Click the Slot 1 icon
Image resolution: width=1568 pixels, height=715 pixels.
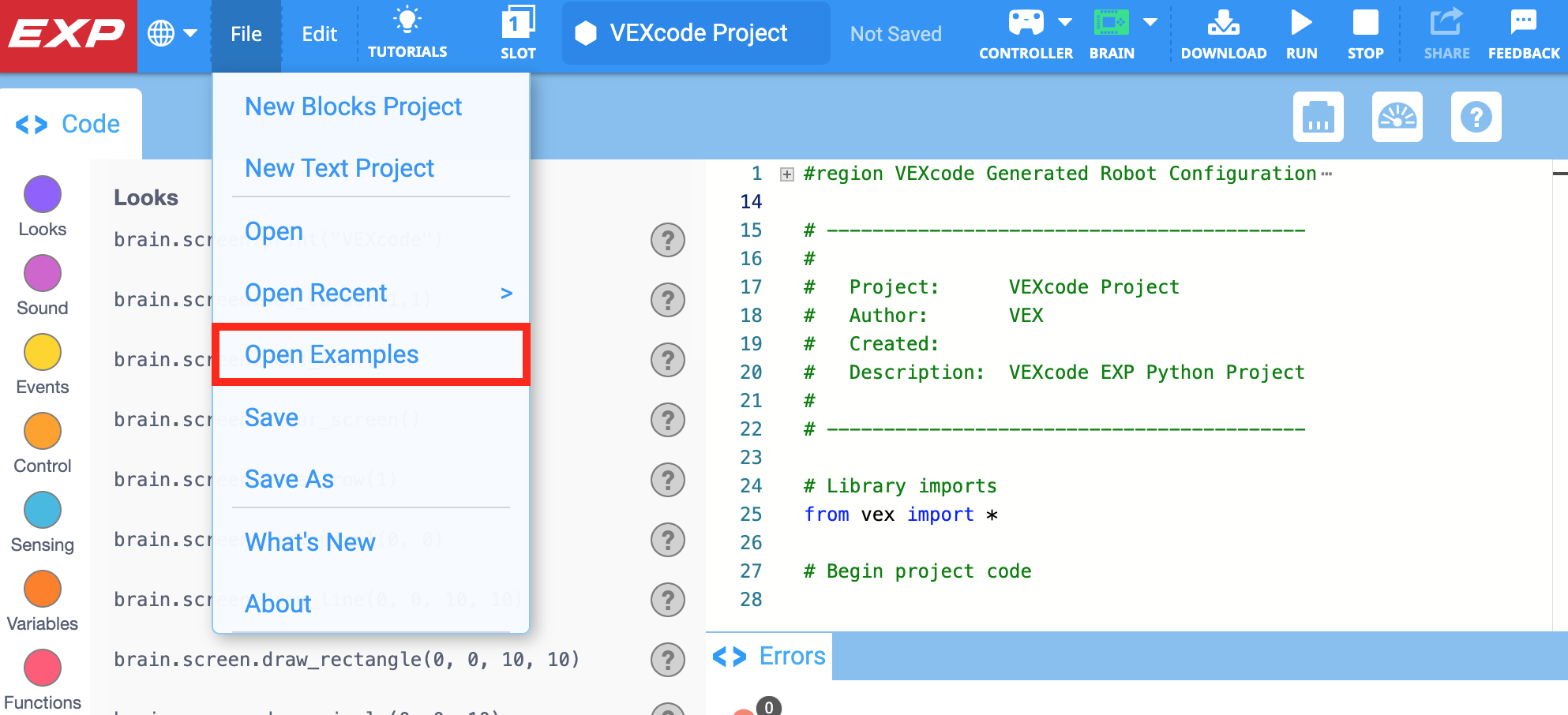(518, 32)
